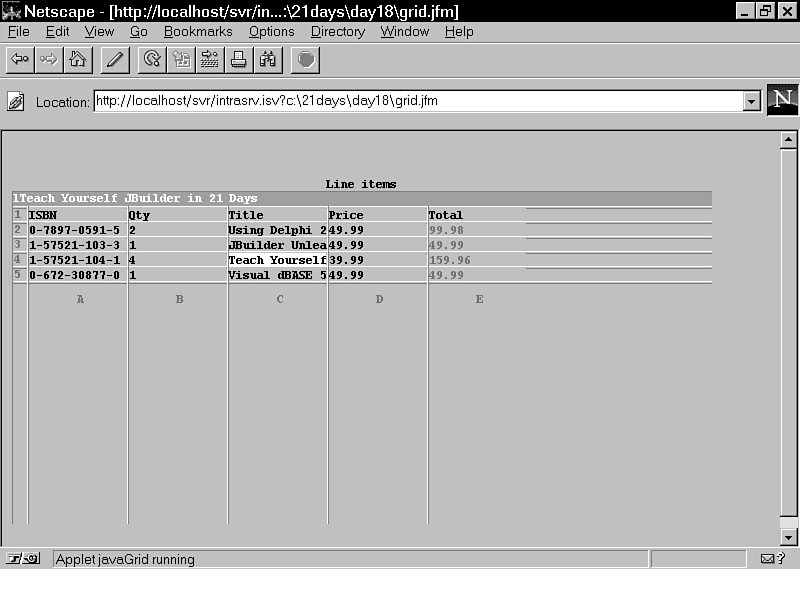This screenshot has width=800, height=600.
Task: Click row number 4 header
Action: (x=18, y=260)
